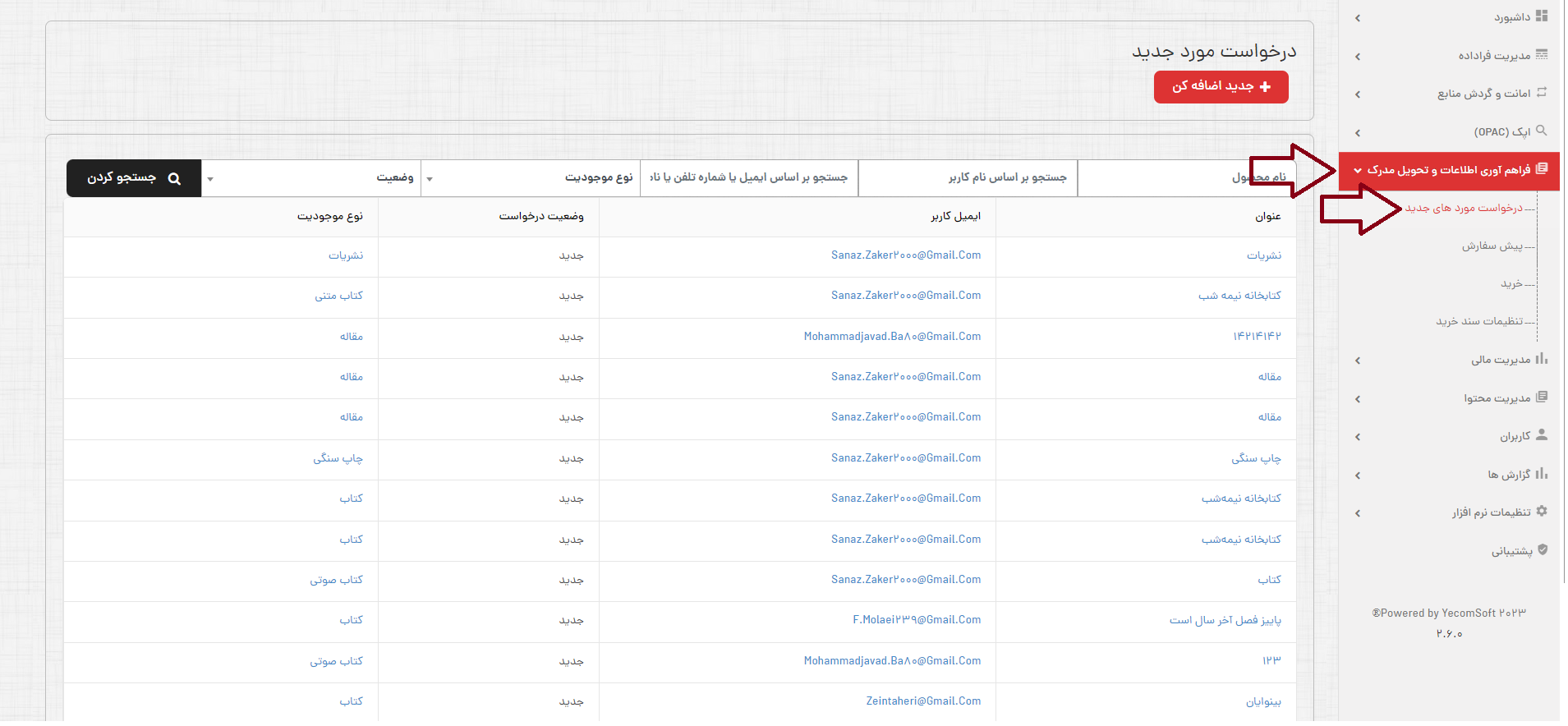
Task: Click the software settings gear icon
Action: 1541,511
